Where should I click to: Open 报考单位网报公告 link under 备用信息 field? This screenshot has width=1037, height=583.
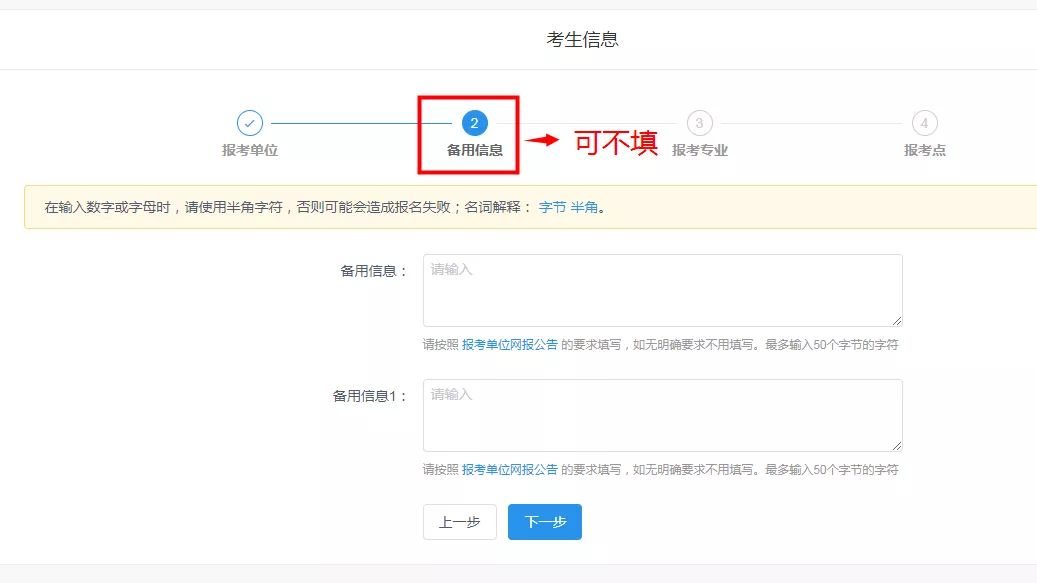[510, 345]
